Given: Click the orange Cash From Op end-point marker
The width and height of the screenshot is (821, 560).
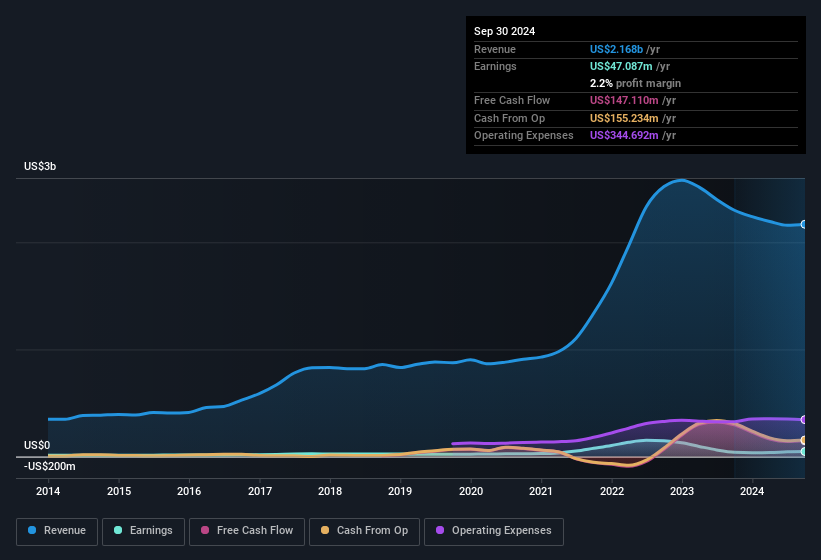Looking at the screenshot, I should click(x=804, y=440).
